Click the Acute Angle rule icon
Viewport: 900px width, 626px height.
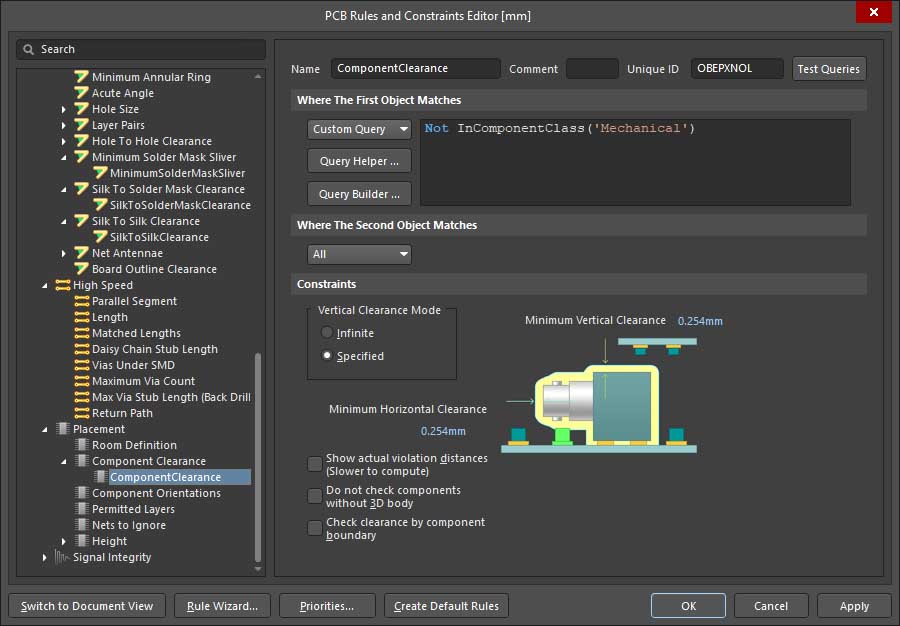(81, 93)
